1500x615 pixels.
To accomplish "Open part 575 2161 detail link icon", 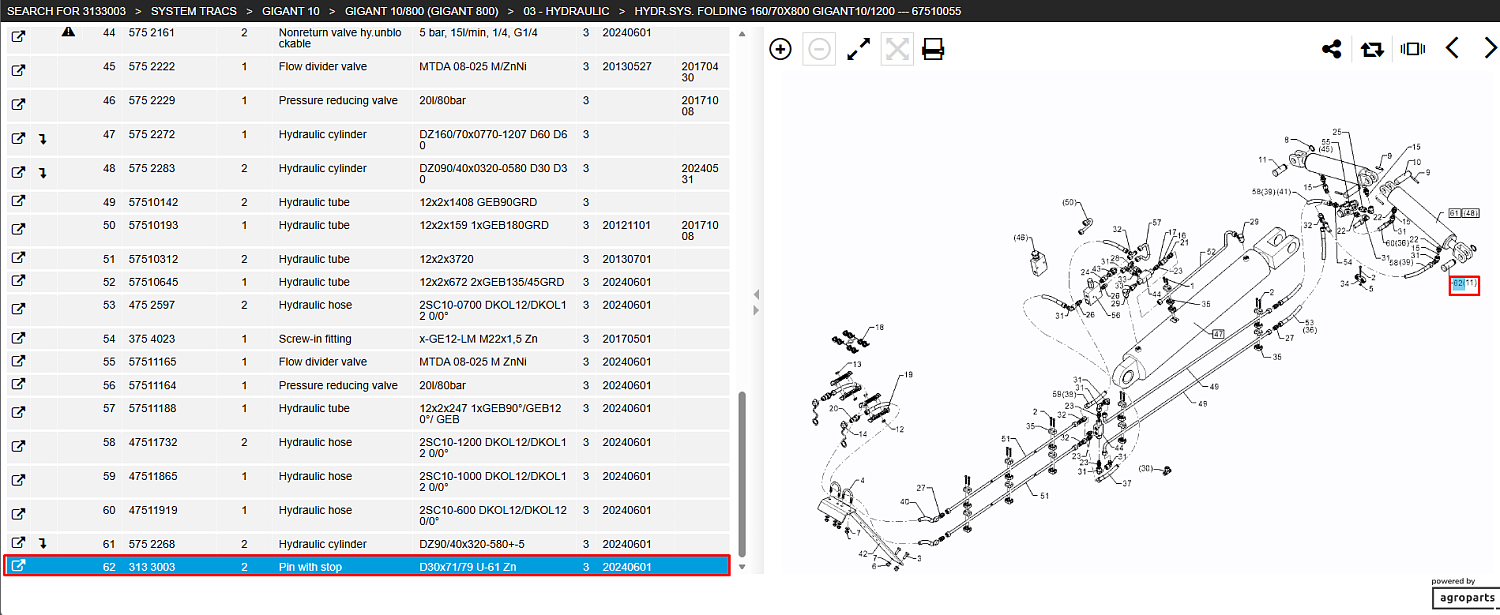I will [18, 35].
